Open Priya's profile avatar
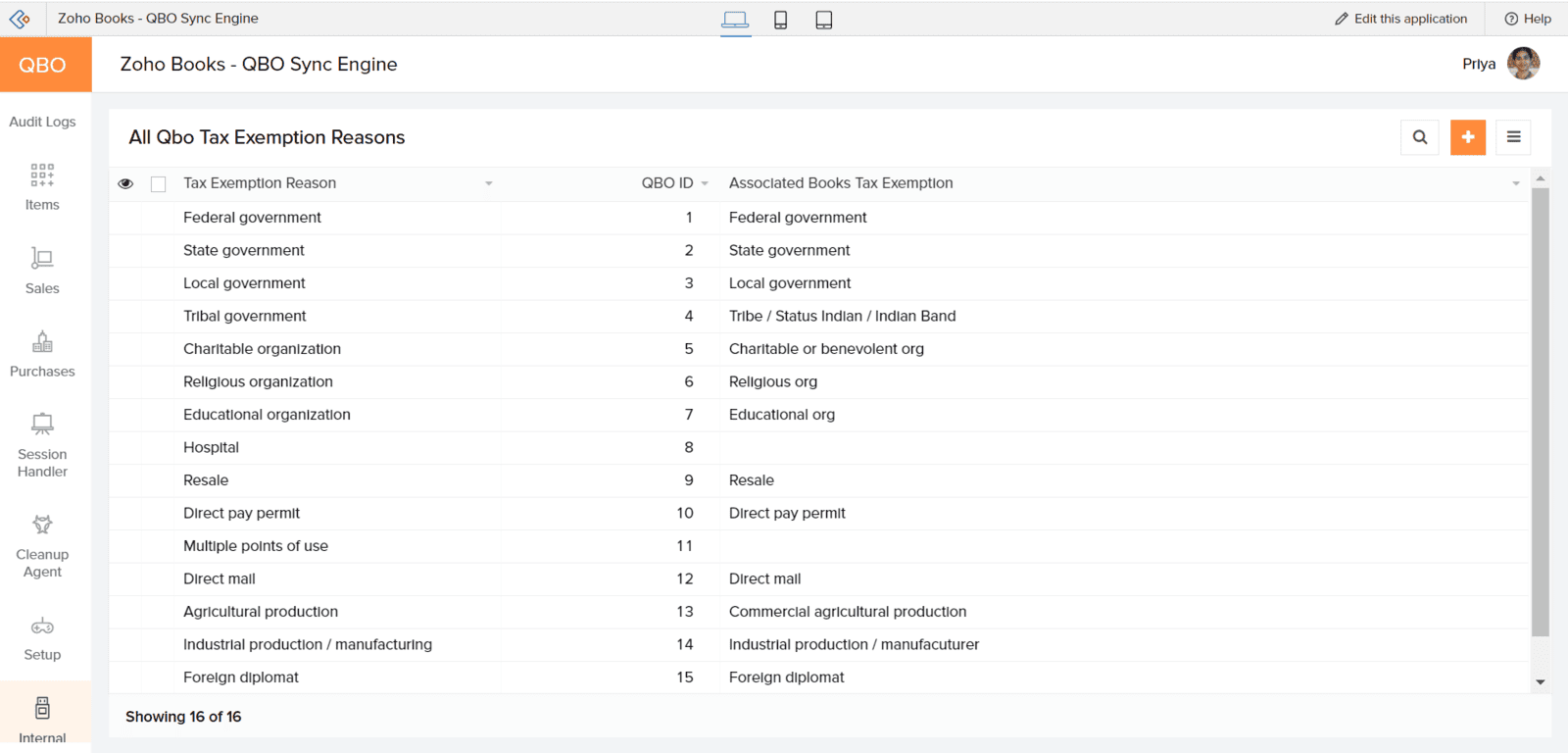This screenshot has height=753, width=1568. pos(1523,64)
